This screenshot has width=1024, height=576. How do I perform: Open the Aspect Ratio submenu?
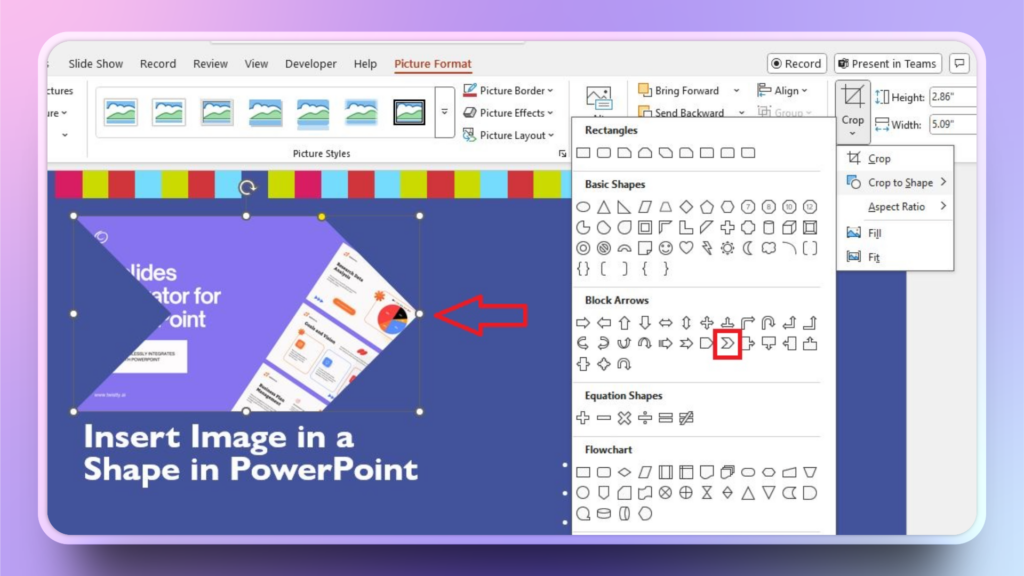point(895,207)
